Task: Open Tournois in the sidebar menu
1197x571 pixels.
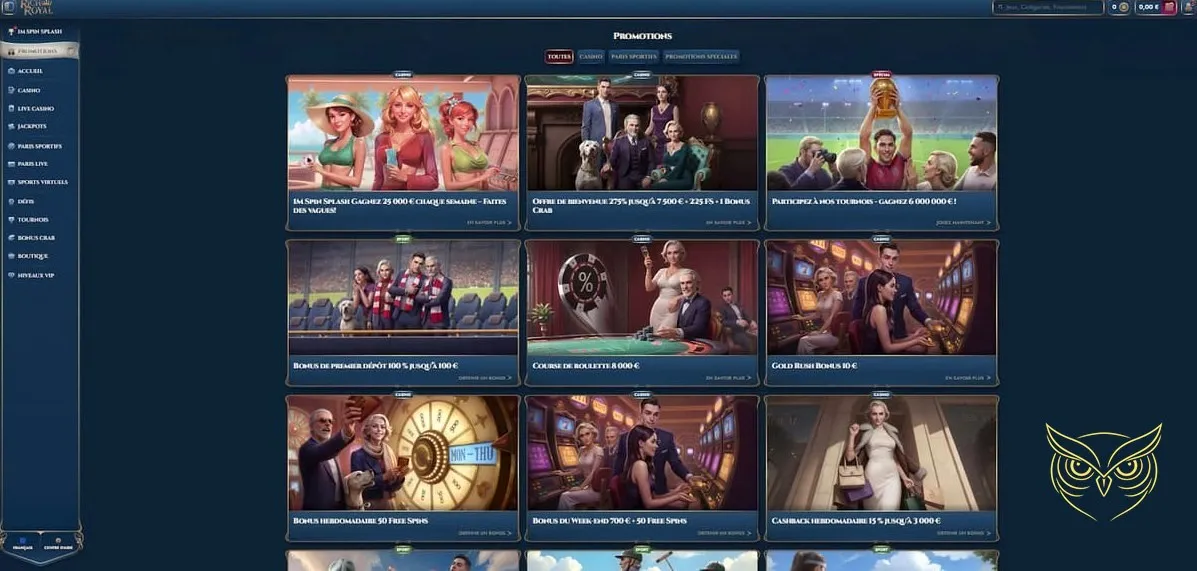Action: [x=33, y=220]
